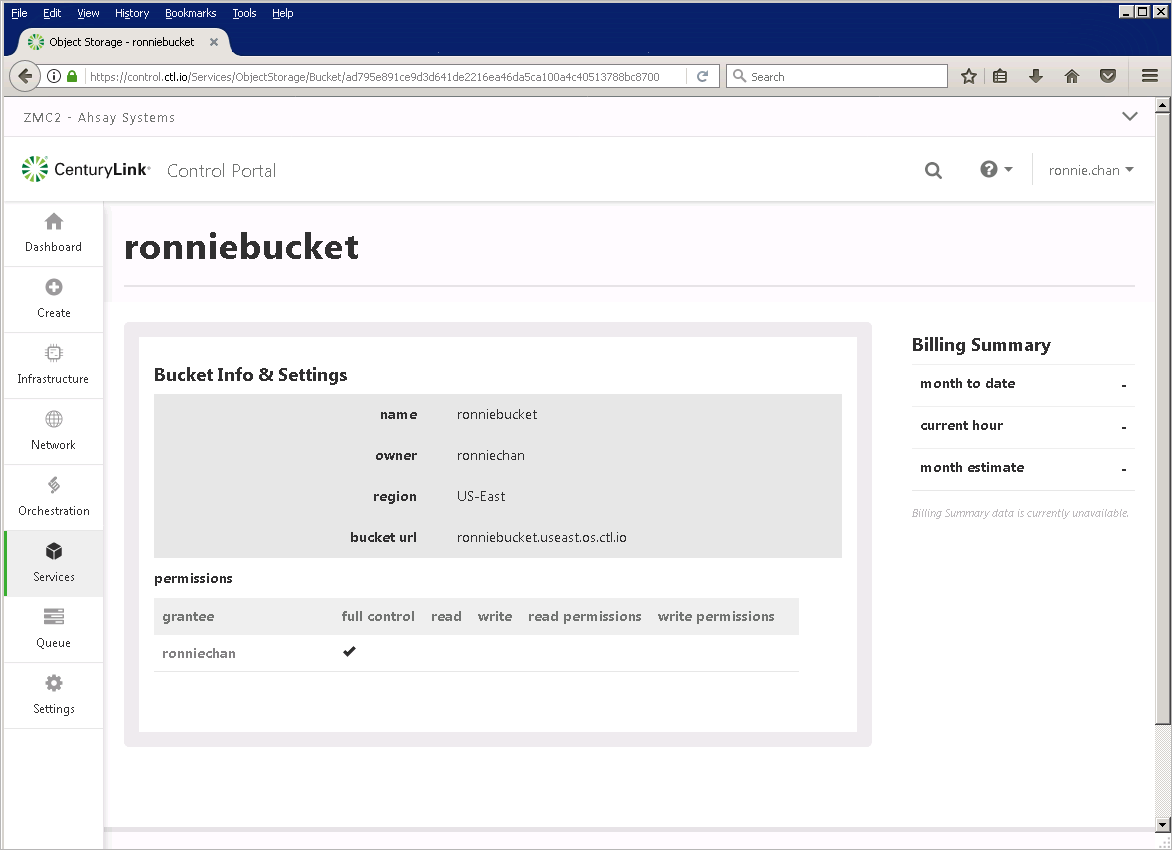Click the 'read permissions' column header
1172x850 pixels.
point(585,617)
